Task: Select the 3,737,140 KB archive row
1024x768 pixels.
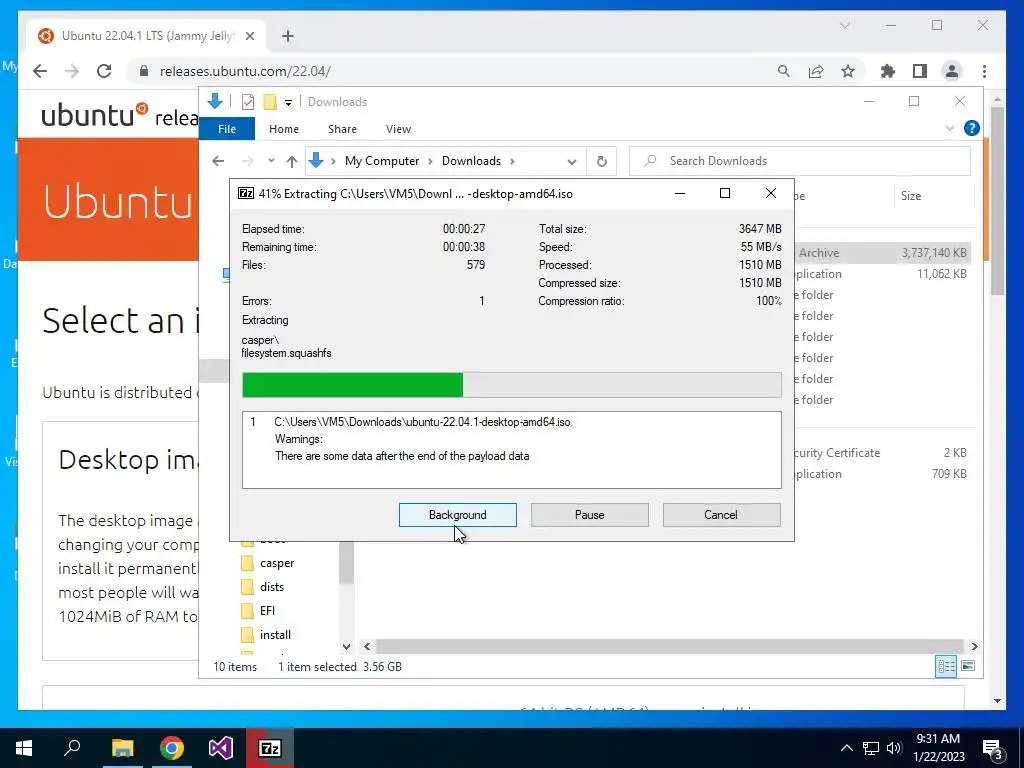Action: 883,253
